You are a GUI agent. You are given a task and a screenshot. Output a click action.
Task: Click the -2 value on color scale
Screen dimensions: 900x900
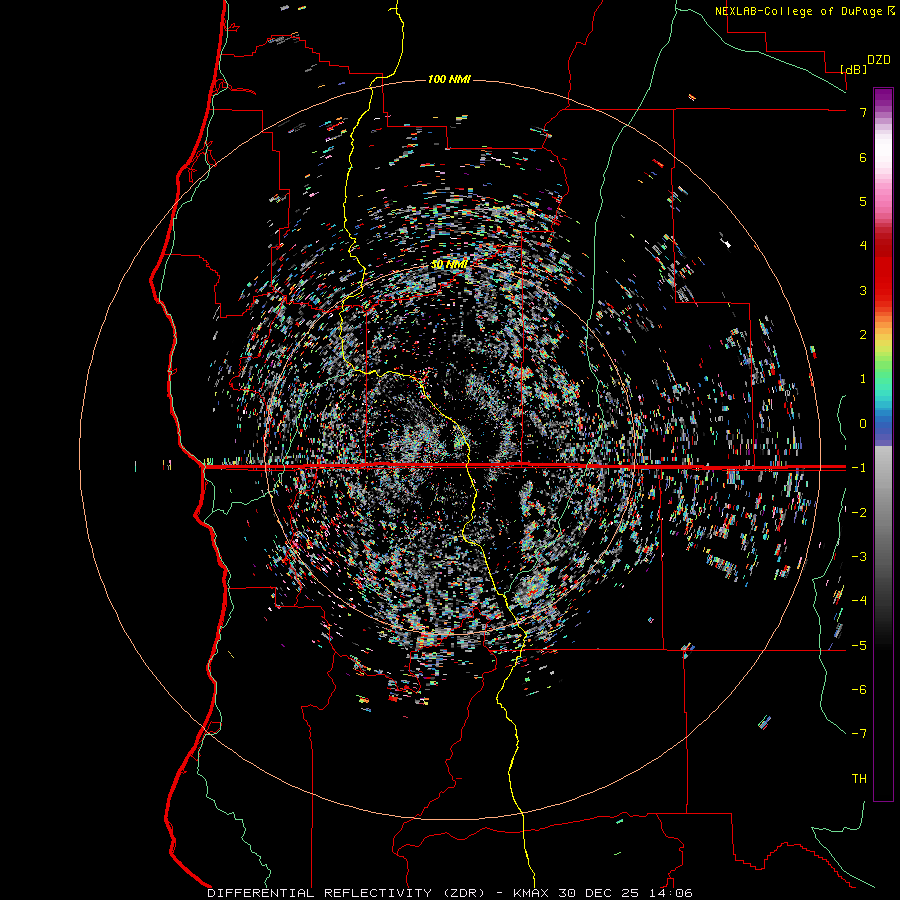click(859, 513)
